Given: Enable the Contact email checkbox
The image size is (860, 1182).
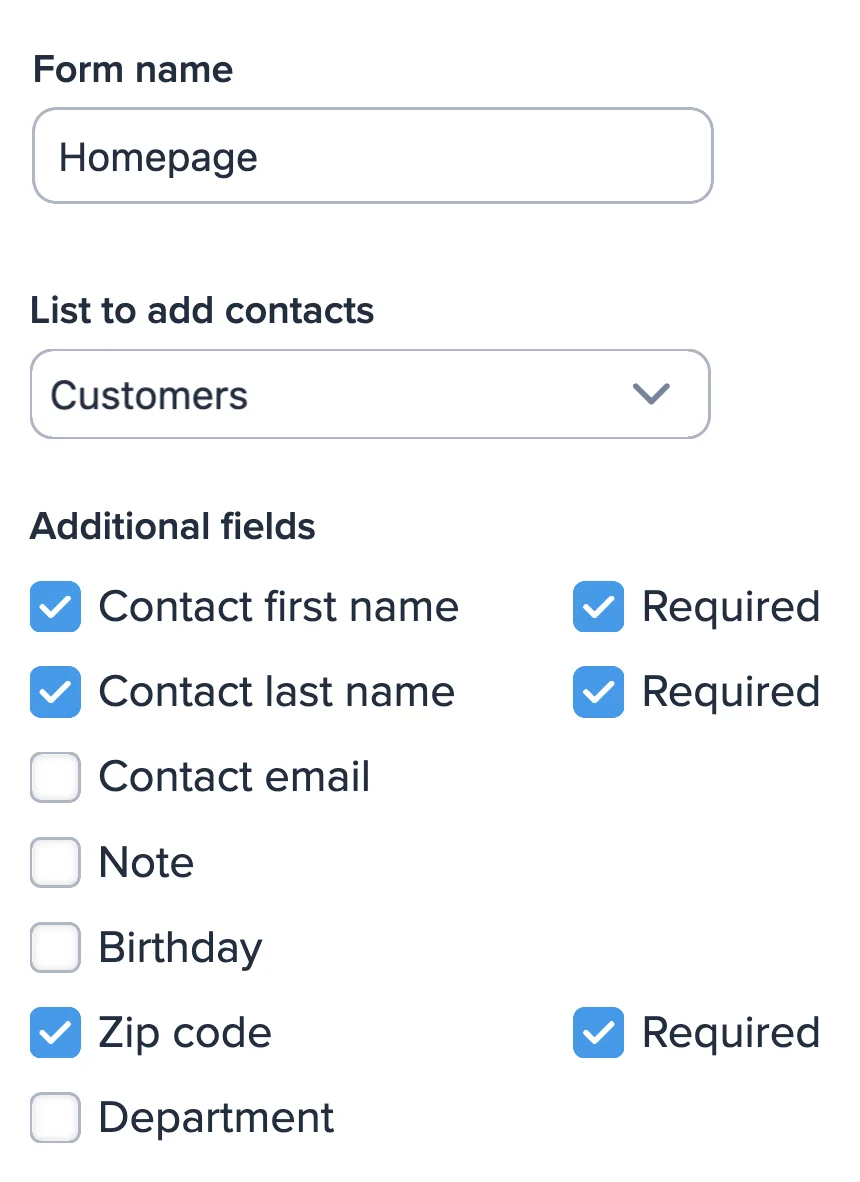Looking at the screenshot, I should coord(55,777).
